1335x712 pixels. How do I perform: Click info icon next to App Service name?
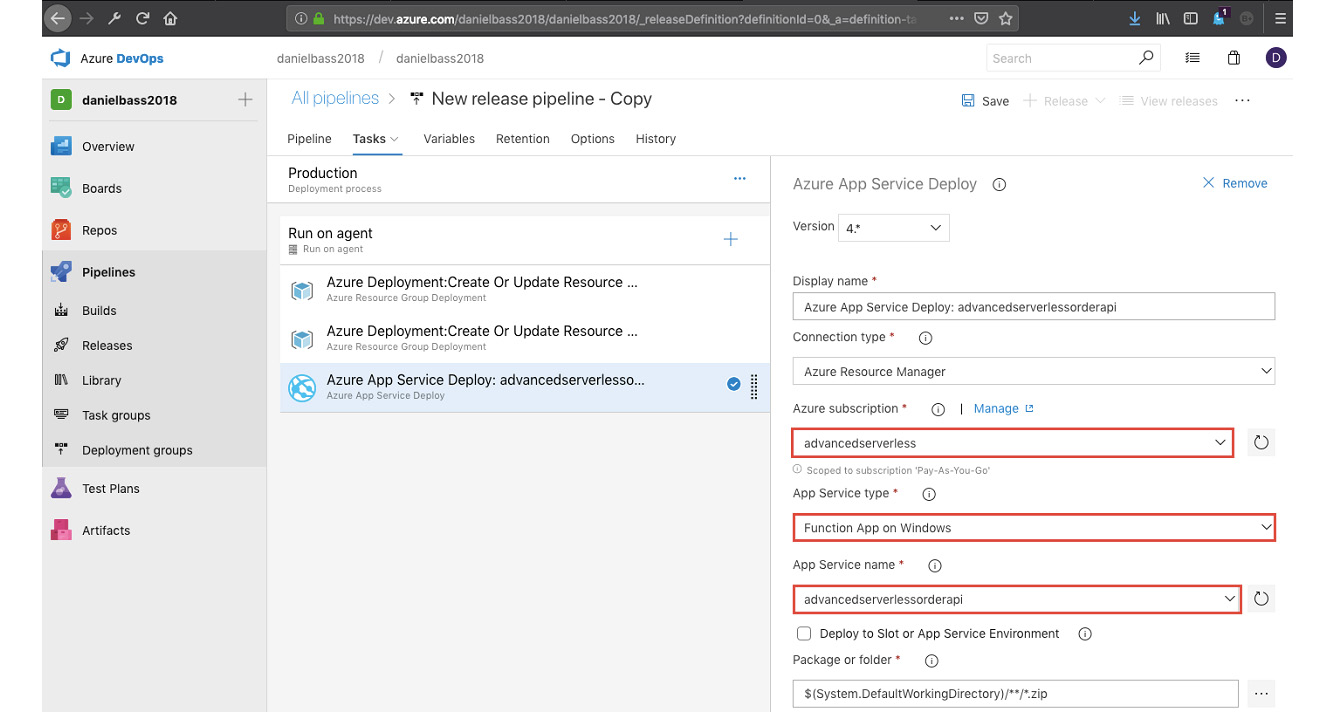(x=935, y=565)
